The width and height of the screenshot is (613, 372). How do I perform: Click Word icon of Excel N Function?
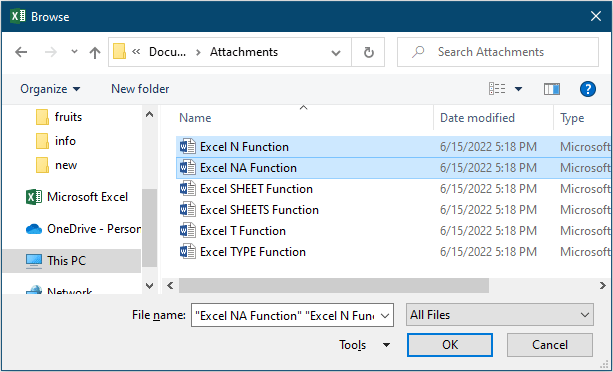coord(188,147)
